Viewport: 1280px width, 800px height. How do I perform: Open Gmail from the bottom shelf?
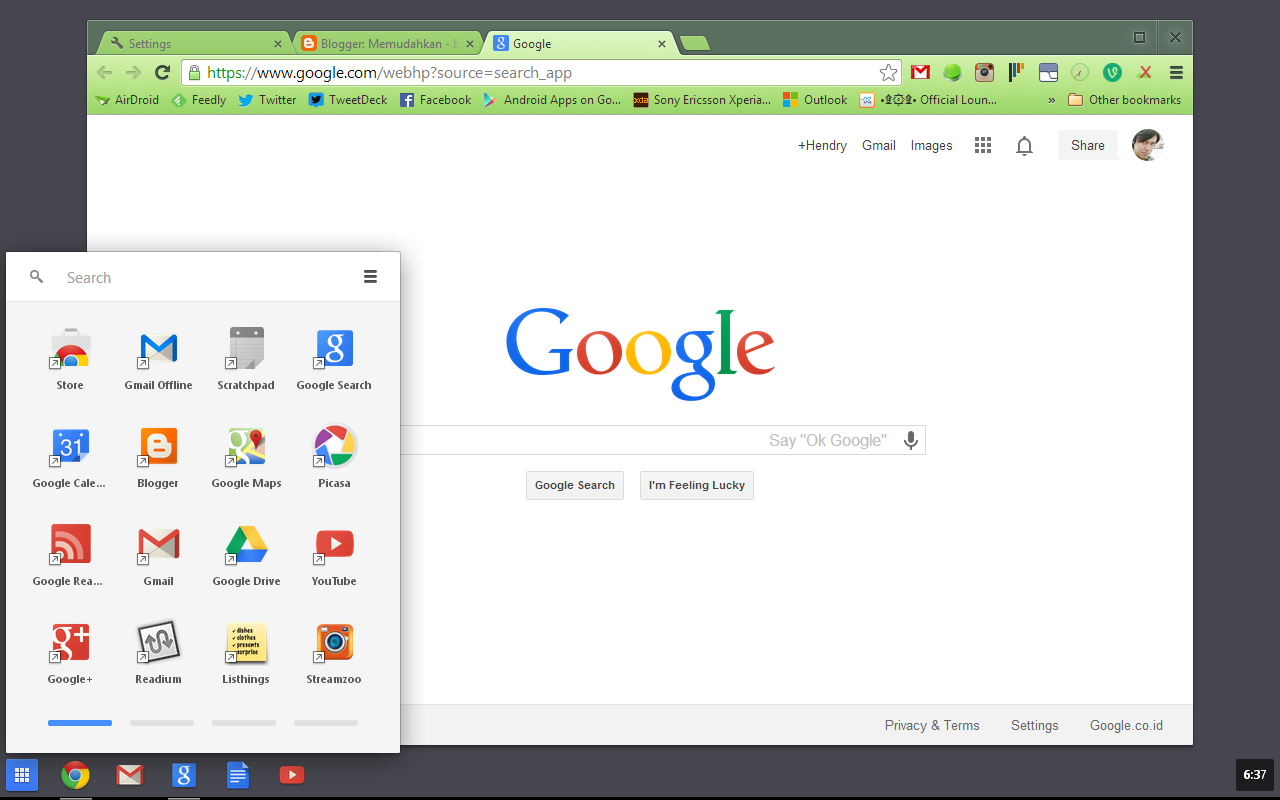[x=129, y=775]
